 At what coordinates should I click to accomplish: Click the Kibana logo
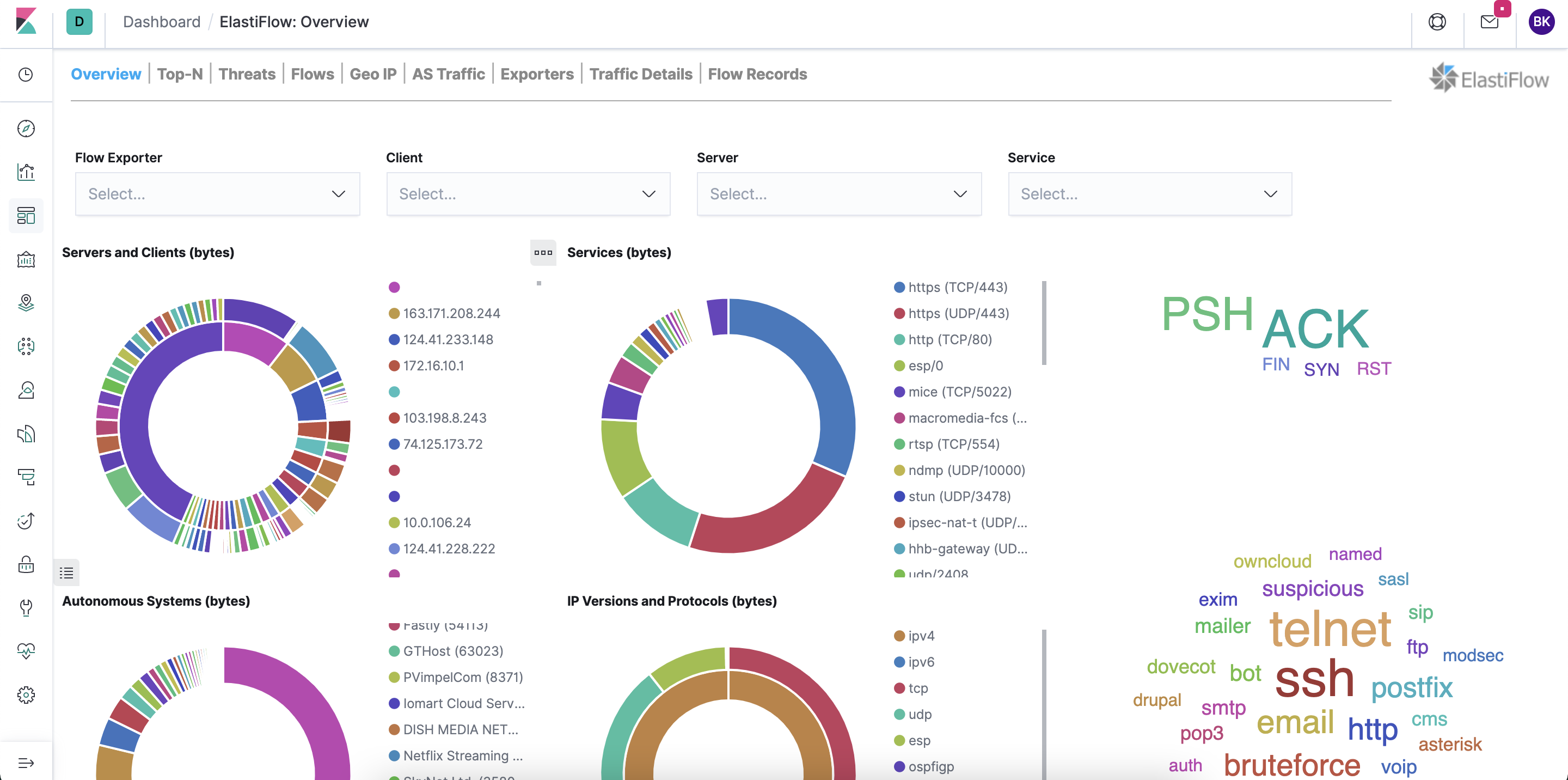click(x=26, y=21)
